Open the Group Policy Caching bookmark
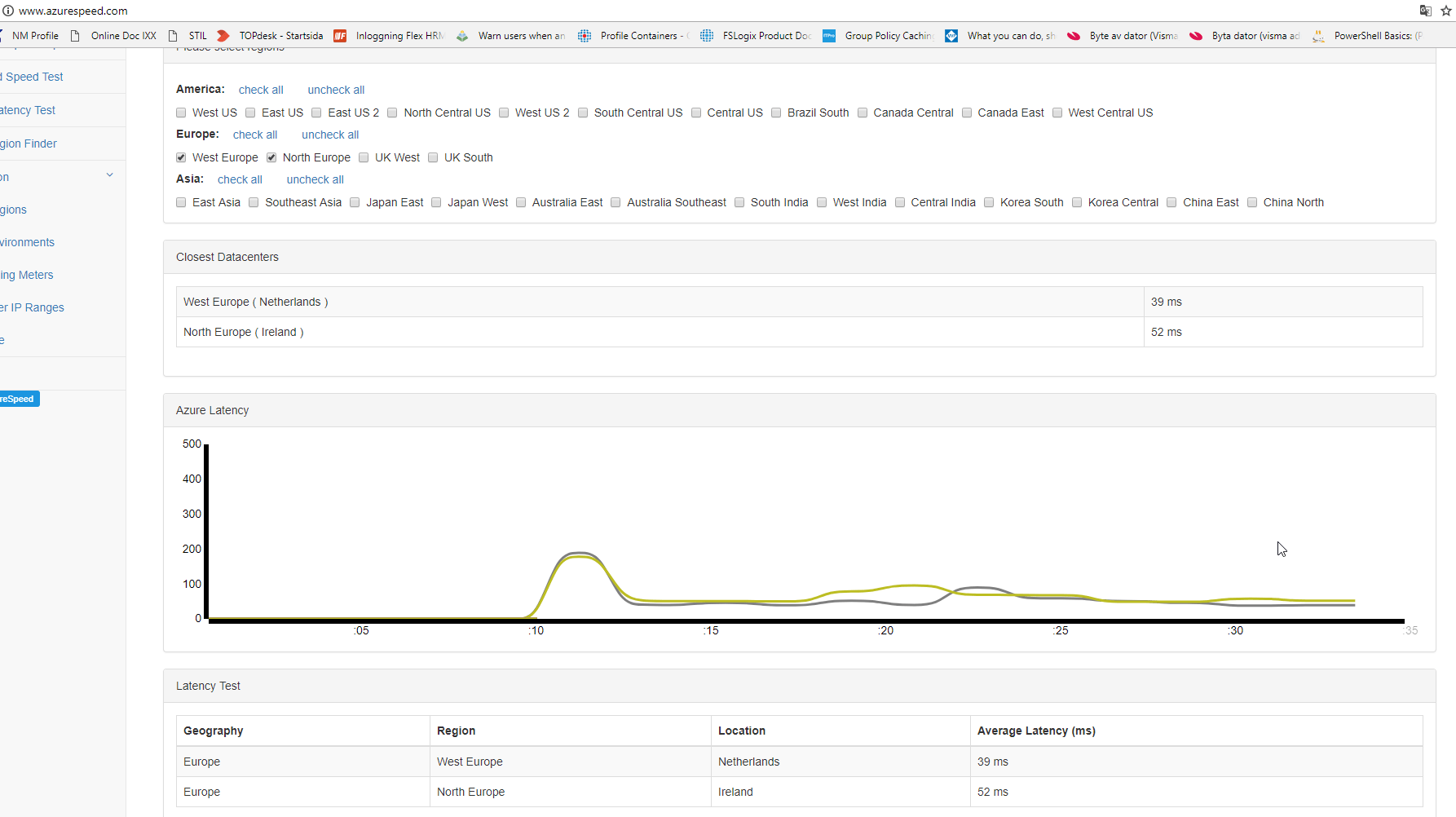 (878, 36)
